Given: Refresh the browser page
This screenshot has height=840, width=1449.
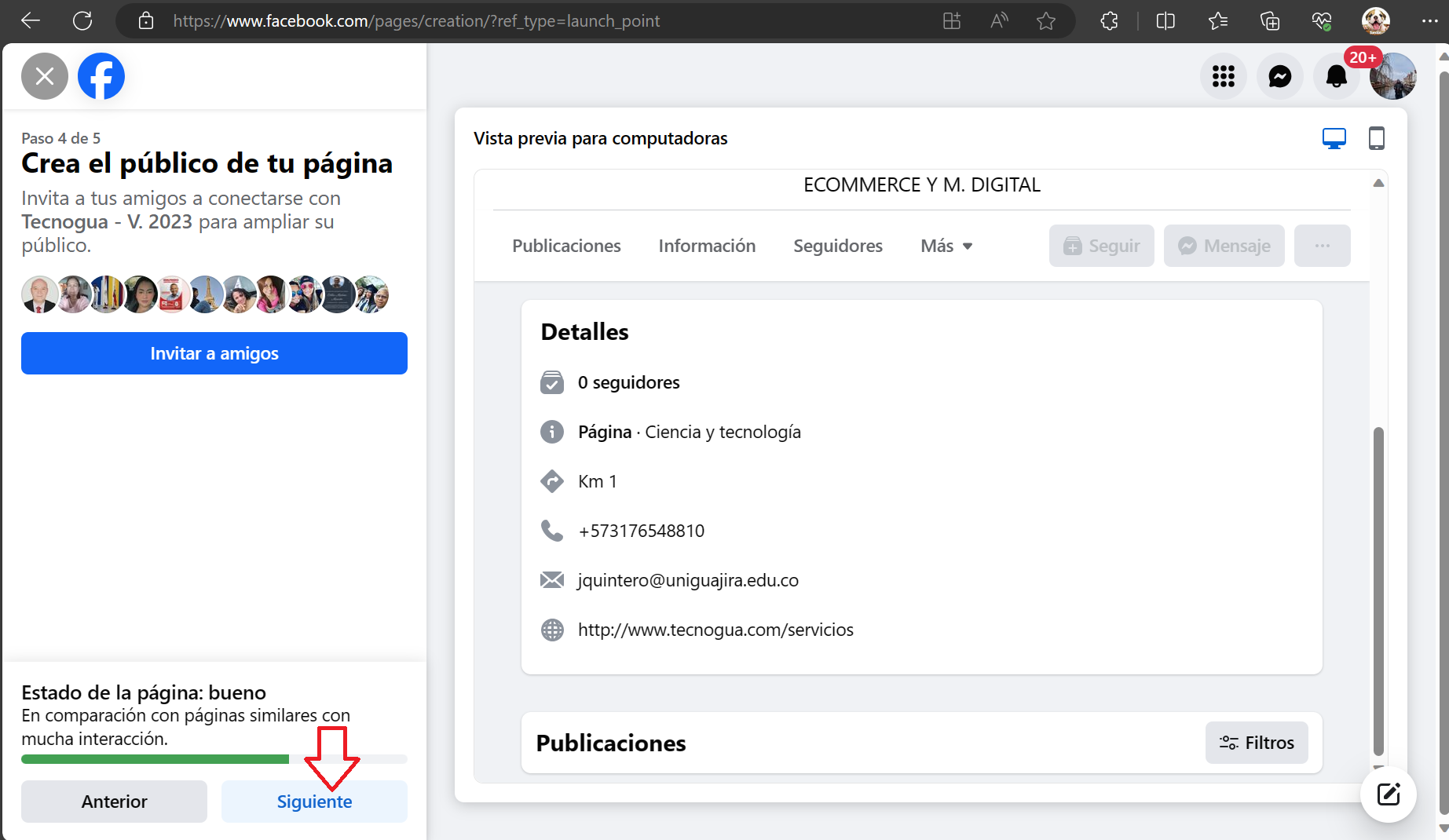Looking at the screenshot, I should 82,21.
